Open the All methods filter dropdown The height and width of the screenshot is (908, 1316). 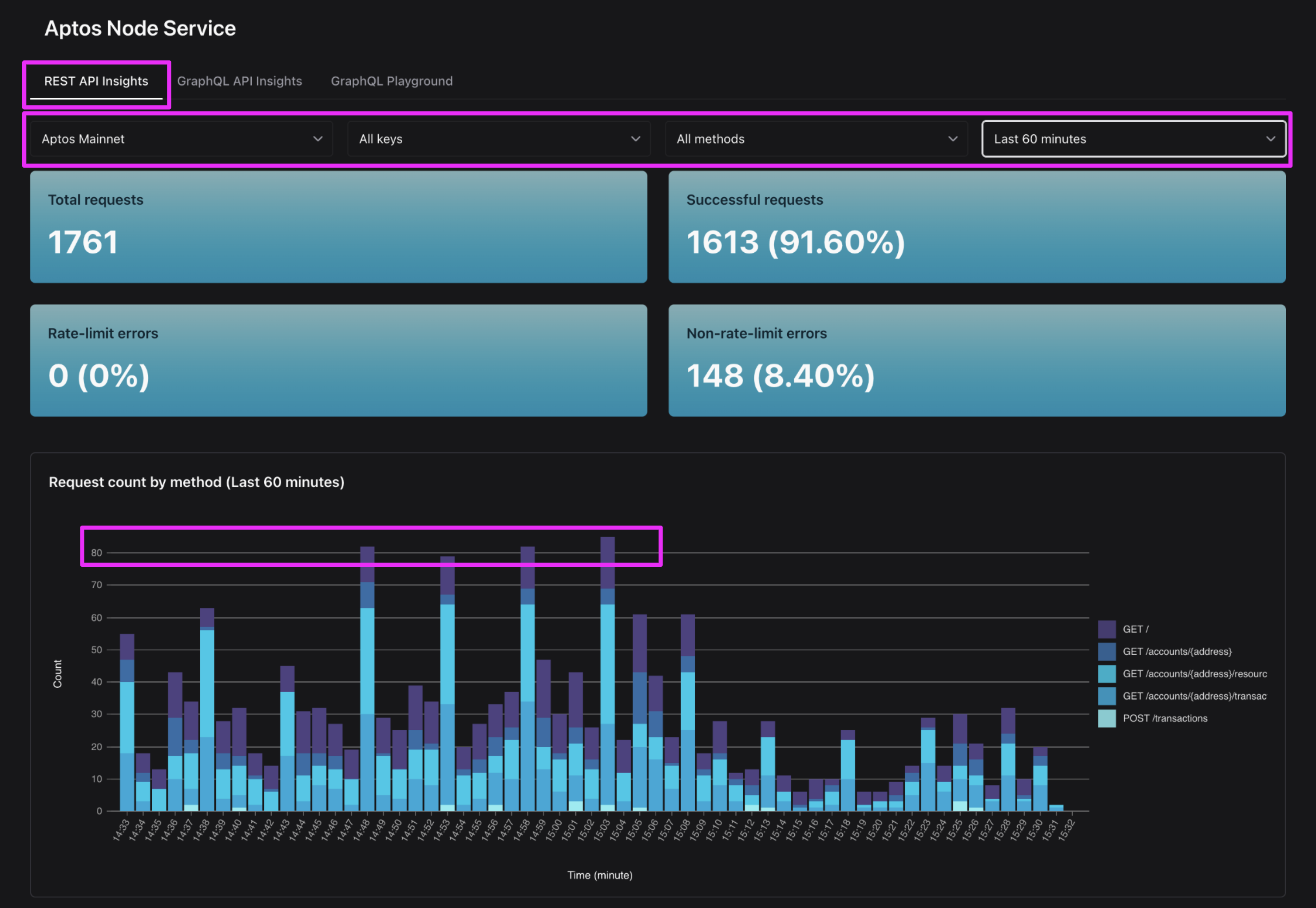816,139
